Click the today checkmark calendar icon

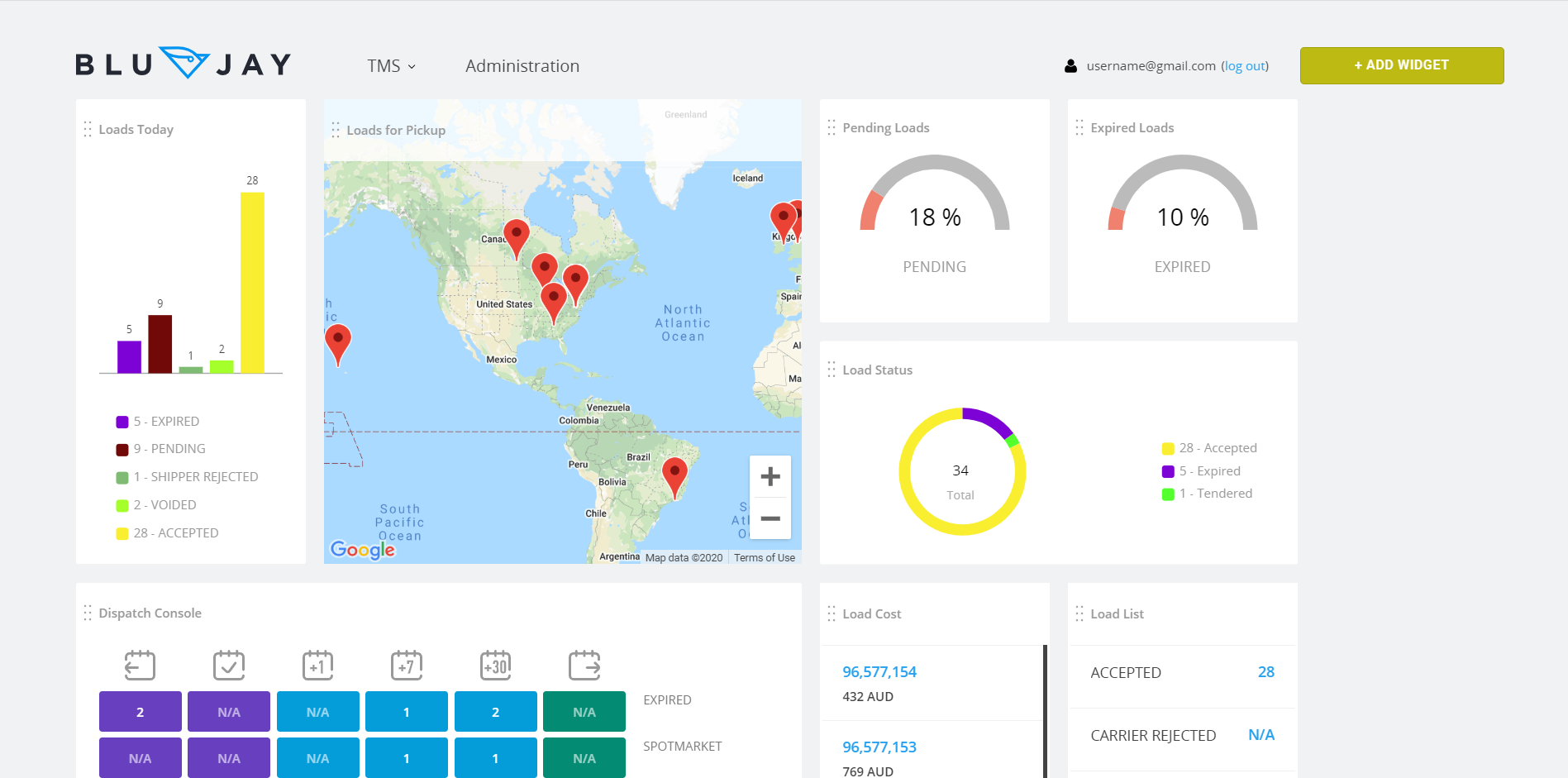(229, 665)
